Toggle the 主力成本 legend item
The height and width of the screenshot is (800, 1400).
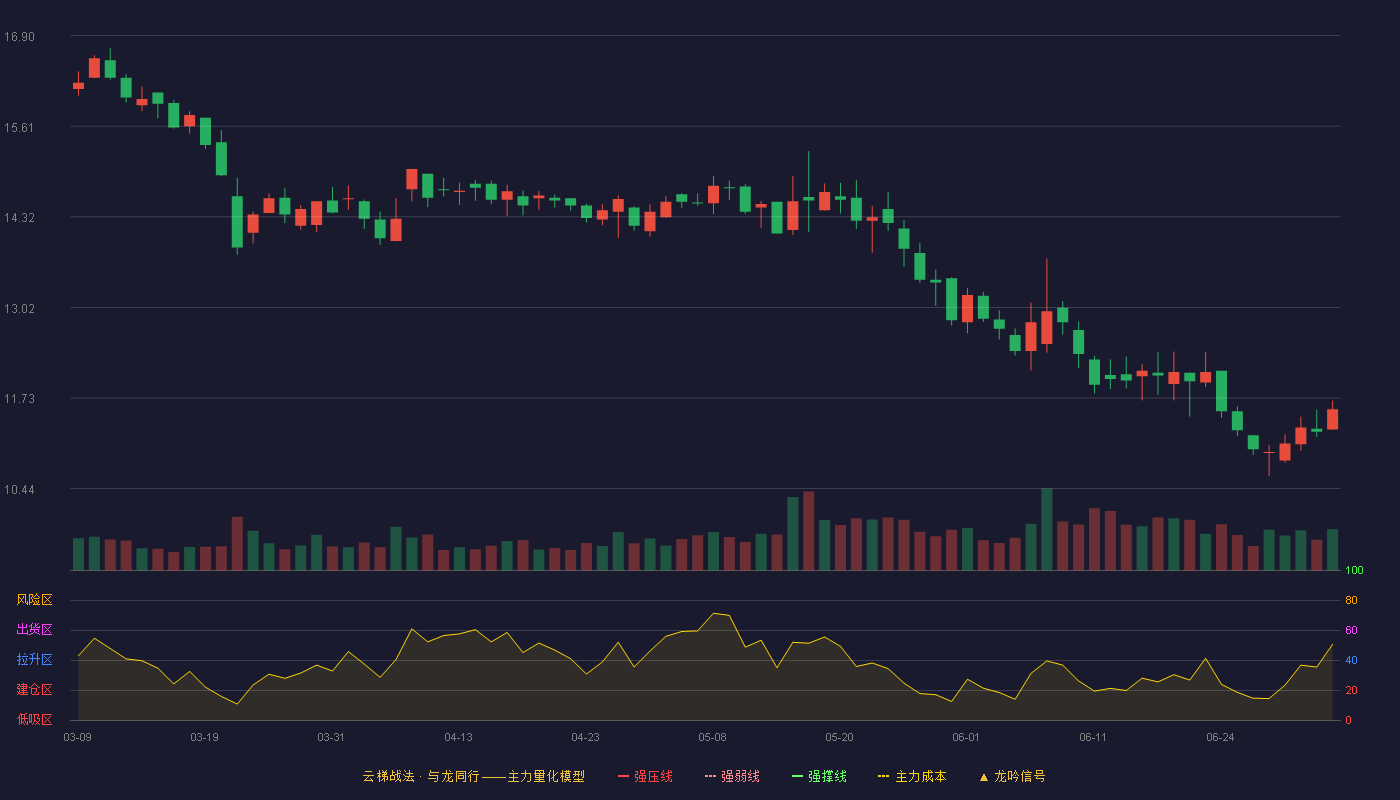click(912, 776)
